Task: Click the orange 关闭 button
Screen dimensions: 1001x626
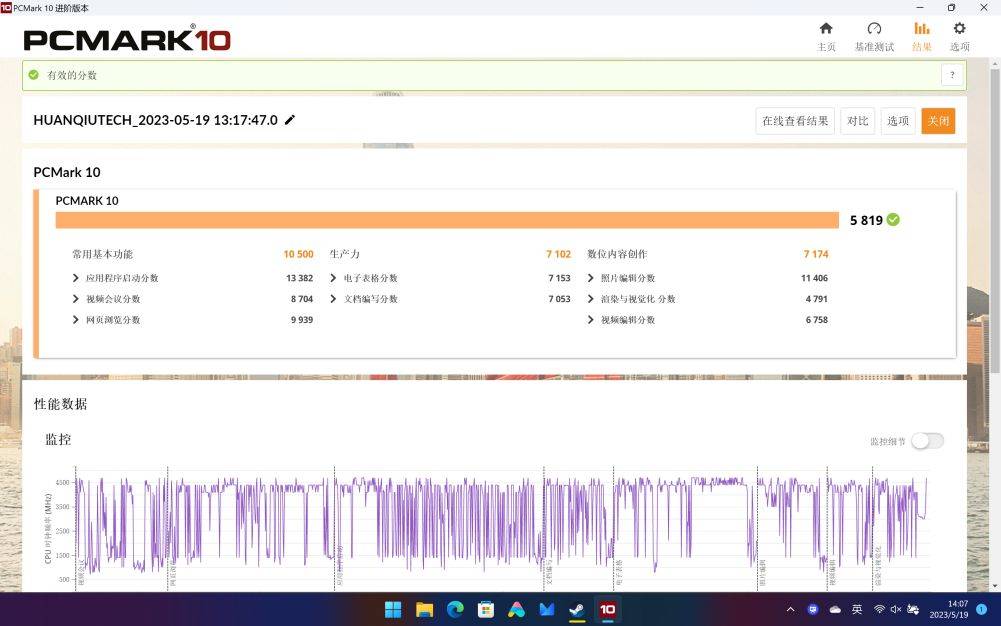Action: pos(938,121)
